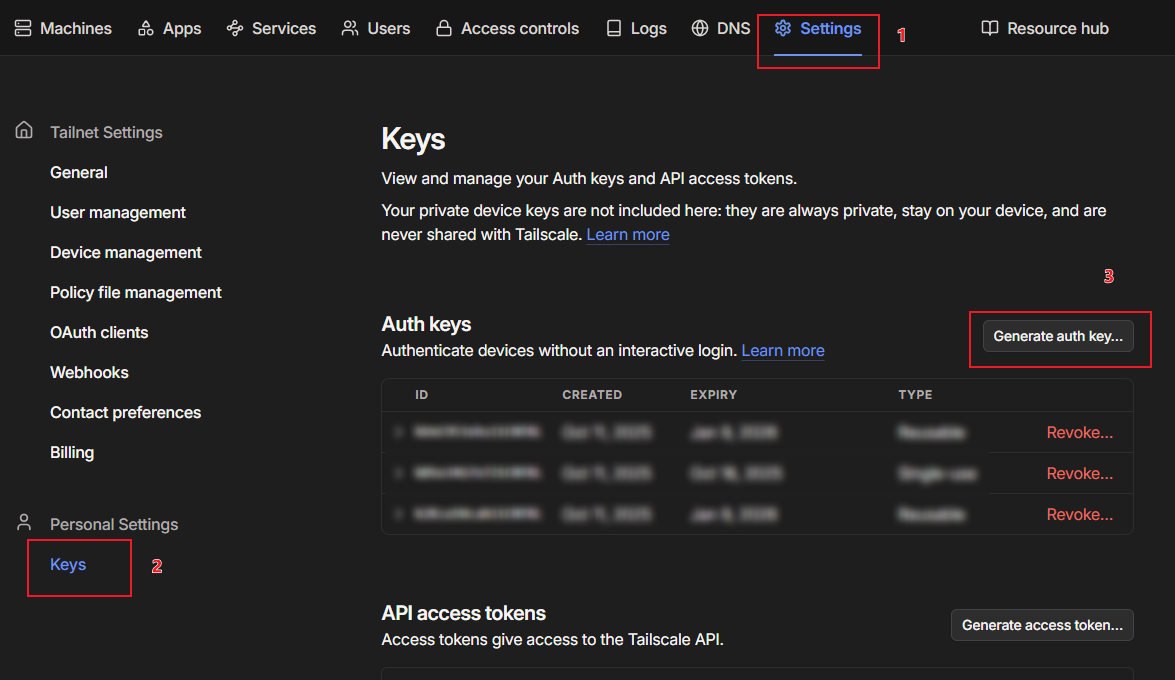Revoke the first auth key in list

tap(1079, 432)
